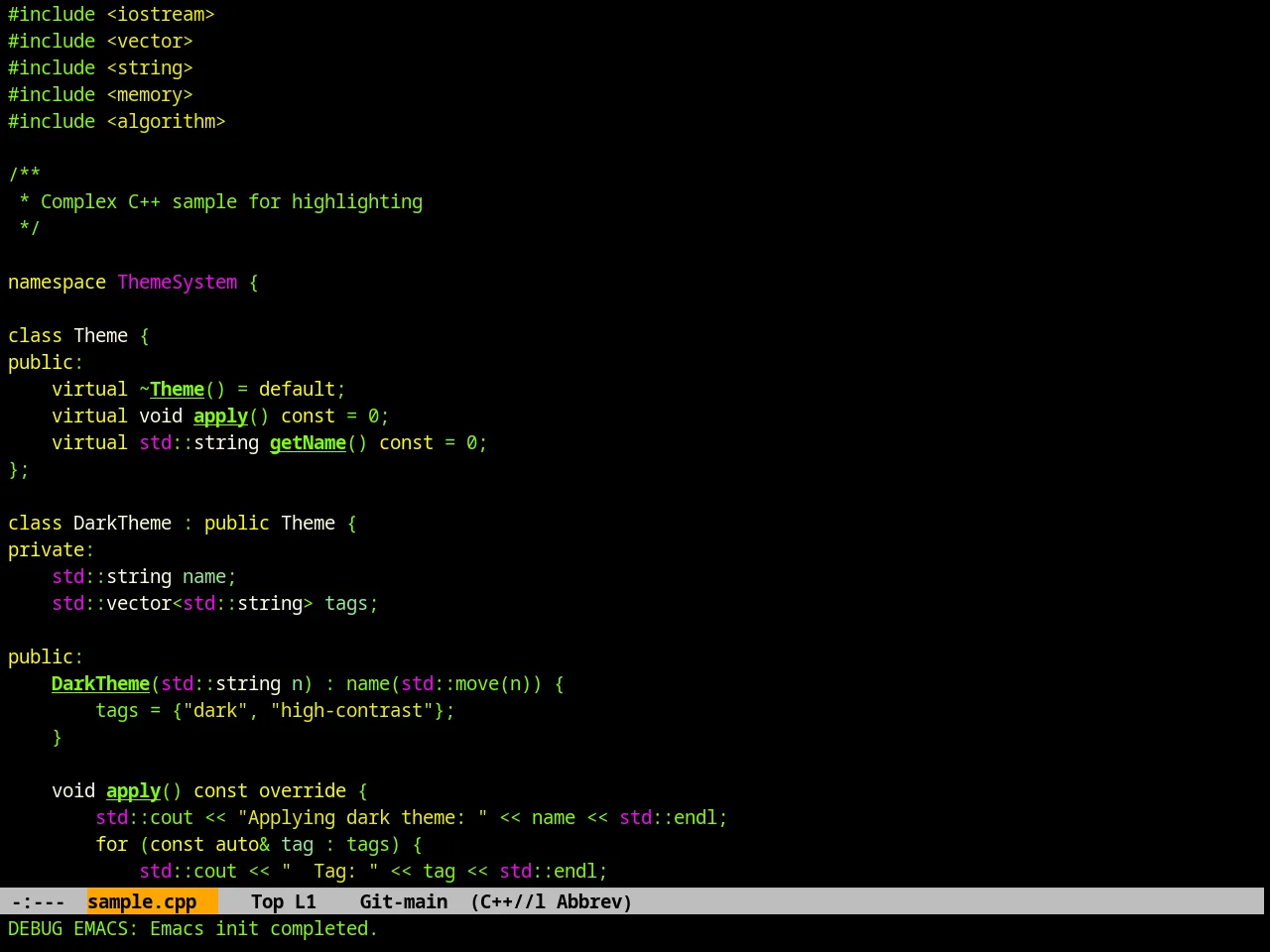The image size is (1270, 952).
Task: Click the 'namespace' keyword
Action: pos(57,282)
